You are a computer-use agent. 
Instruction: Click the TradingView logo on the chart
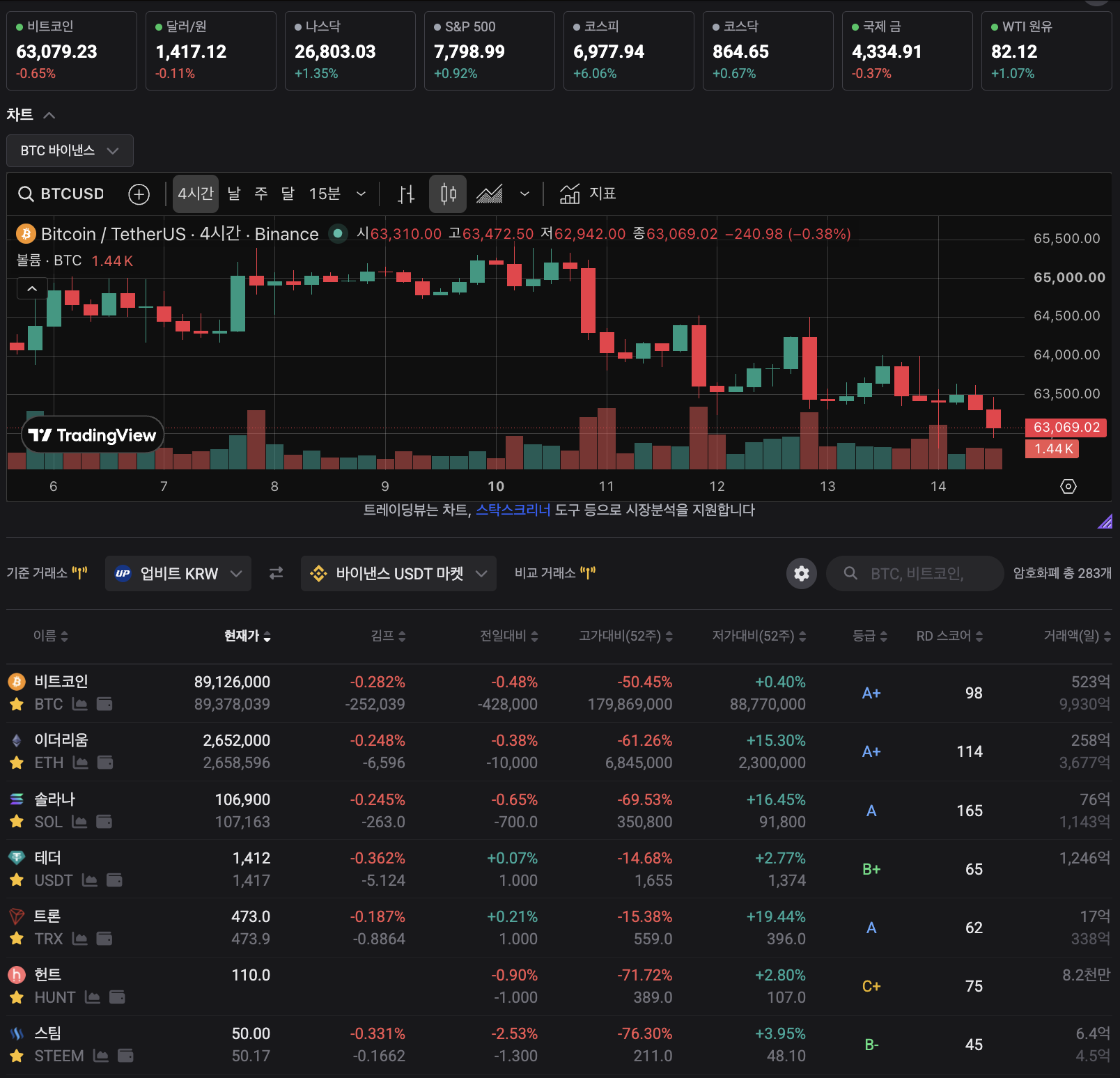click(x=93, y=435)
